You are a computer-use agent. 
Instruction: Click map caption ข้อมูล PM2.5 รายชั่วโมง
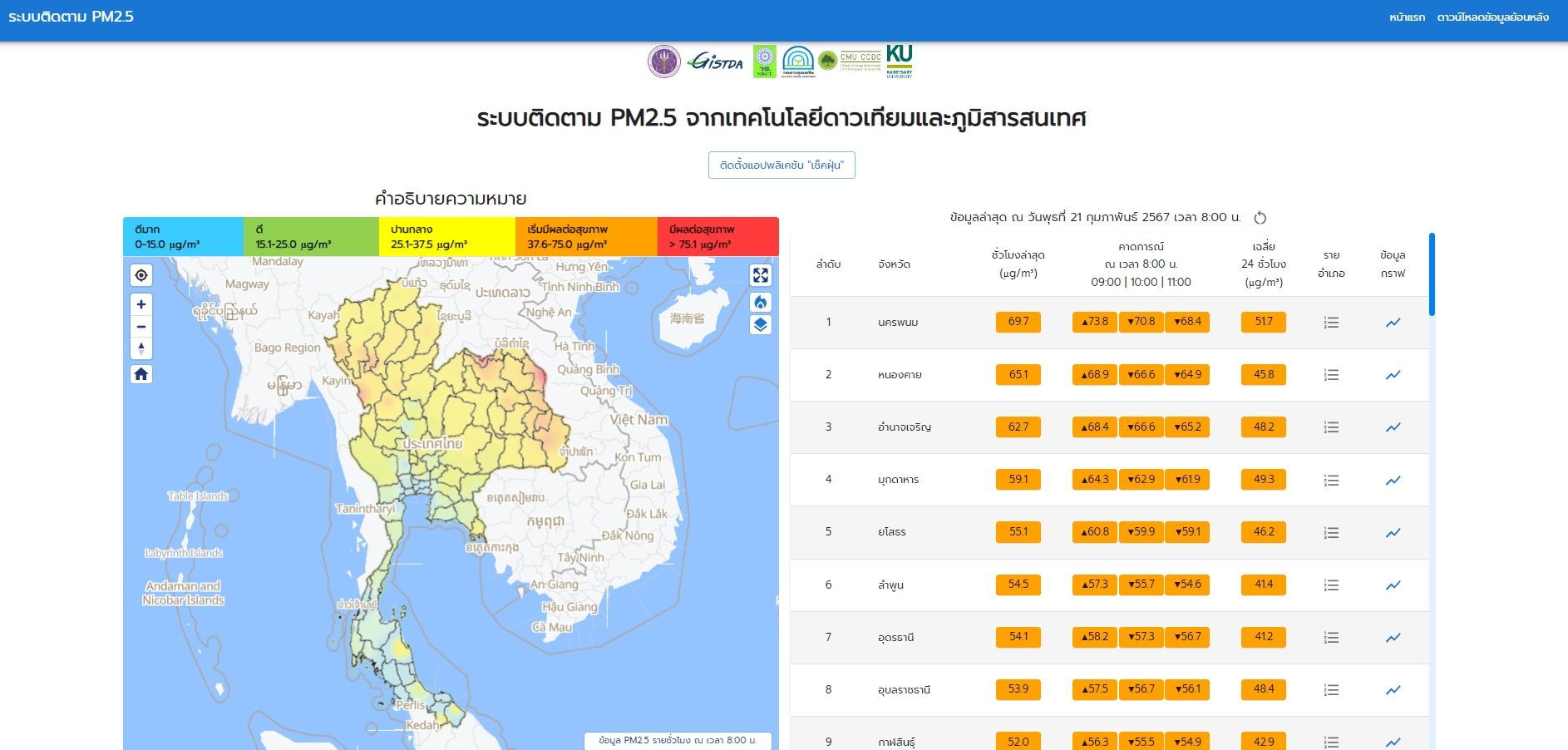pyautogui.click(x=678, y=740)
